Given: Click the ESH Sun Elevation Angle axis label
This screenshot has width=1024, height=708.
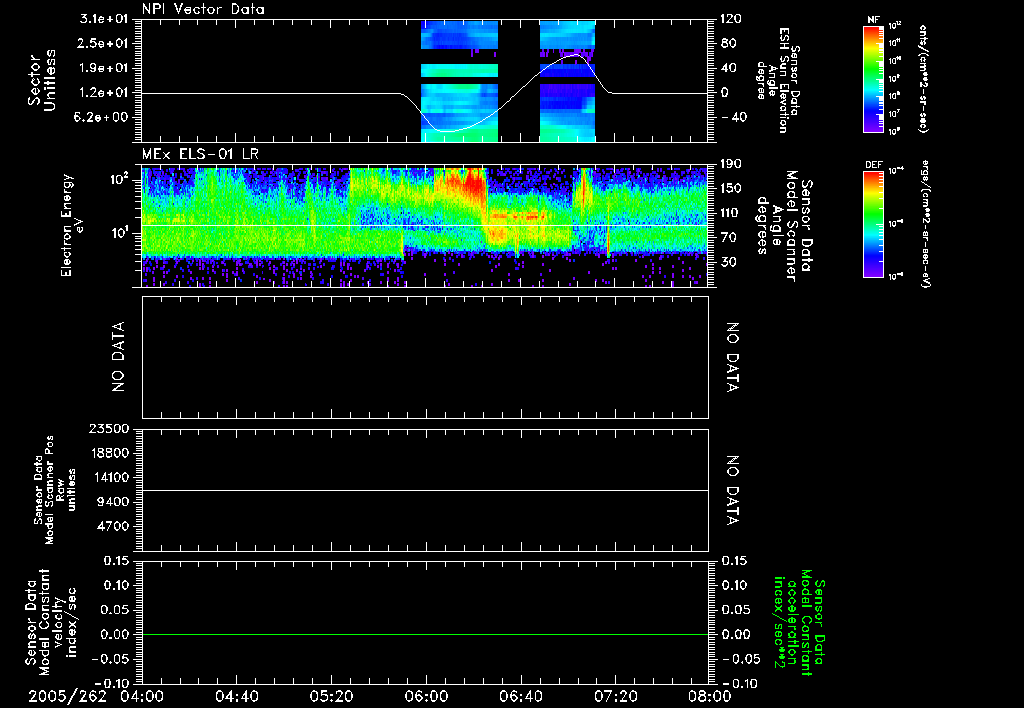Looking at the screenshot, I should coord(779,80).
